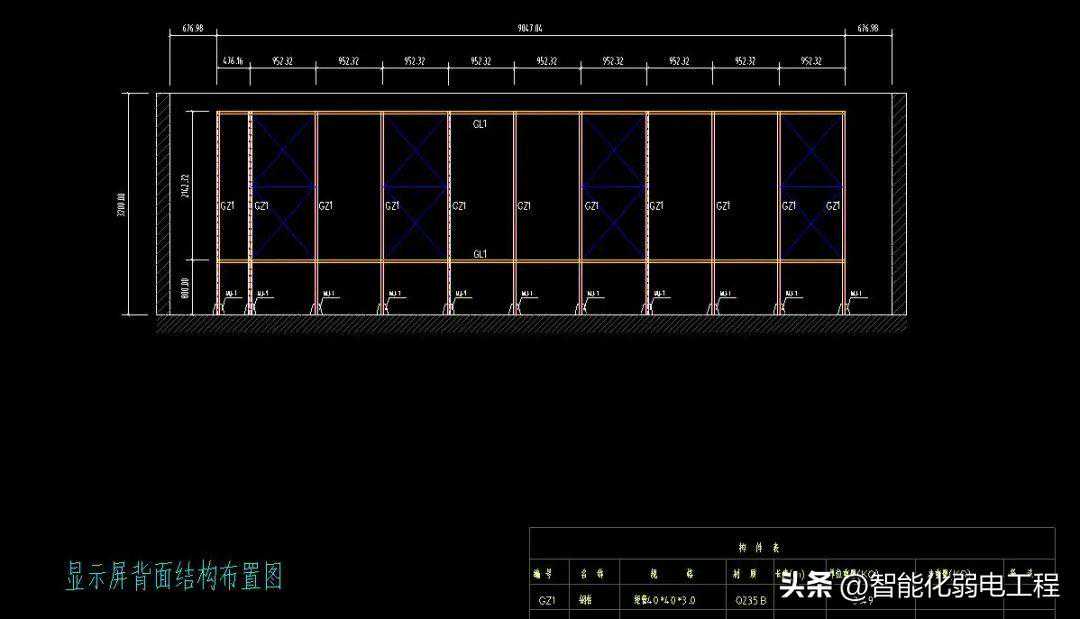Click the vertical 2142.32 height dimension
The image size is (1080, 619).
(185, 186)
